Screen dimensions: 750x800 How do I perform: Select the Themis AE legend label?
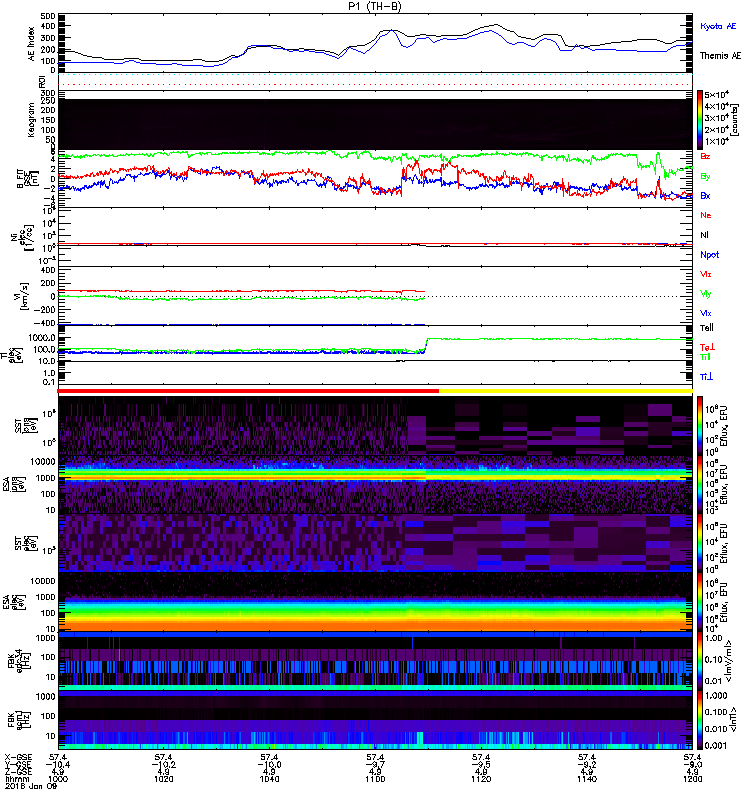click(720, 55)
